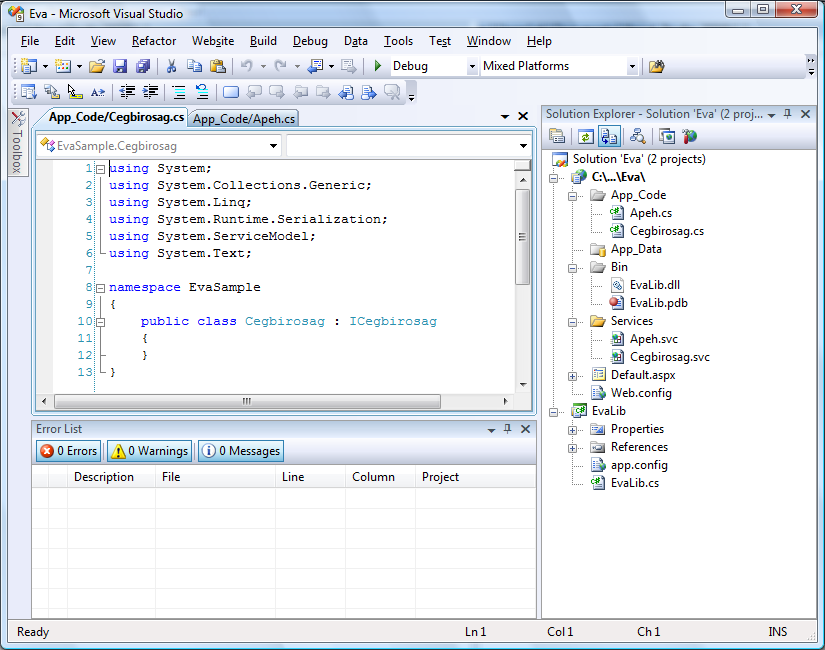The height and width of the screenshot is (650, 825).
Task: Collapse the namespace EvaSample code region
Action: tap(100, 288)
